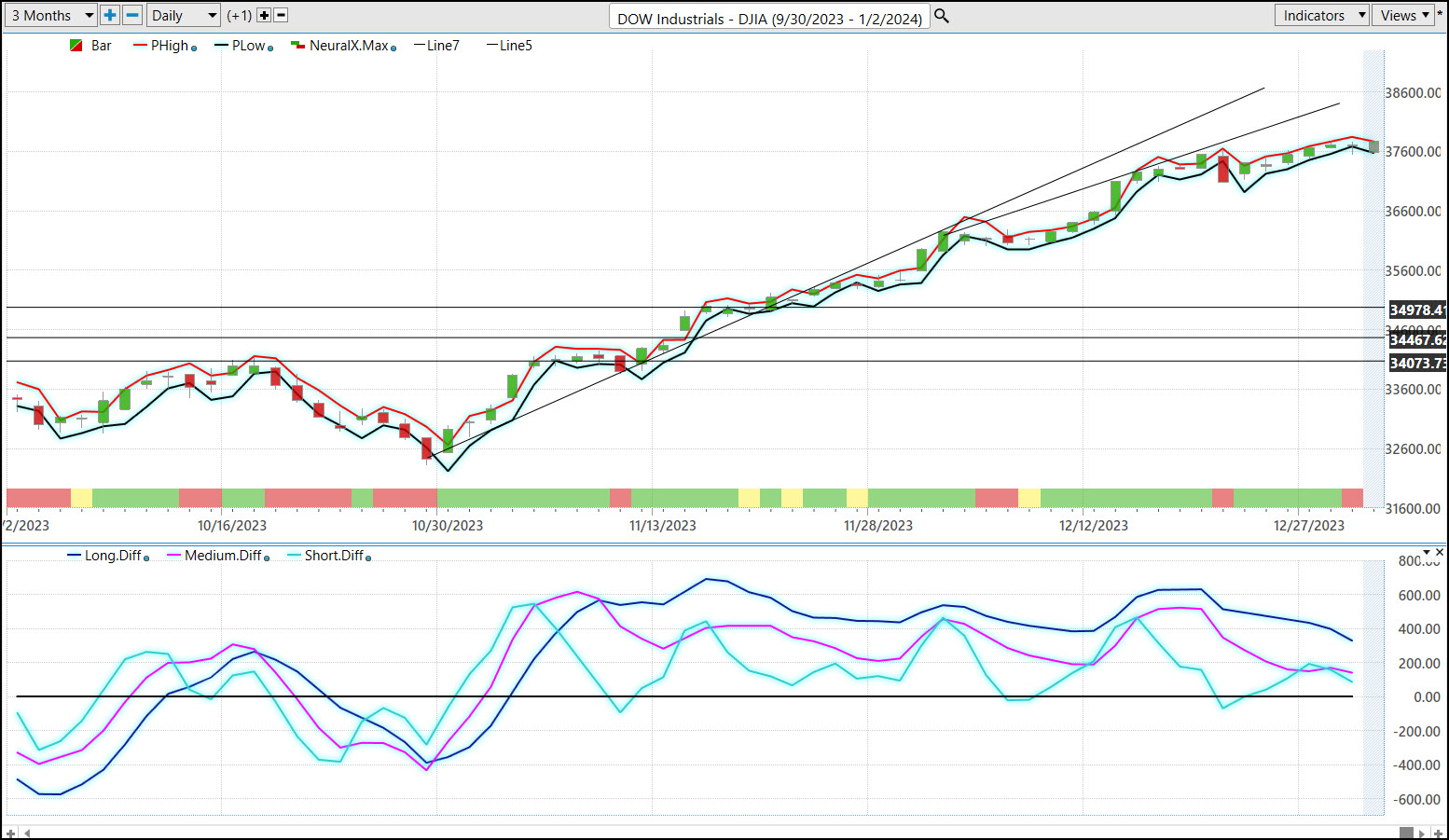Select the Line7 legend entry
The image size is (1449, 840).
(436, 46)
